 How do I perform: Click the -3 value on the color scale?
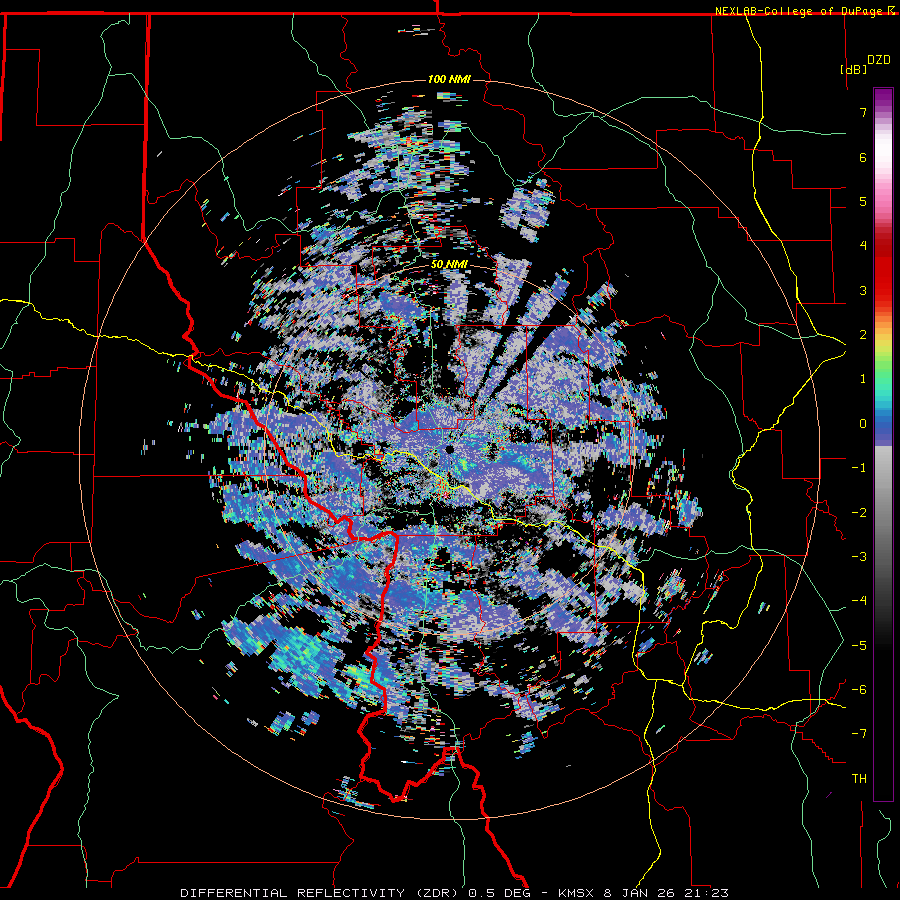click(x=859, y=557)
